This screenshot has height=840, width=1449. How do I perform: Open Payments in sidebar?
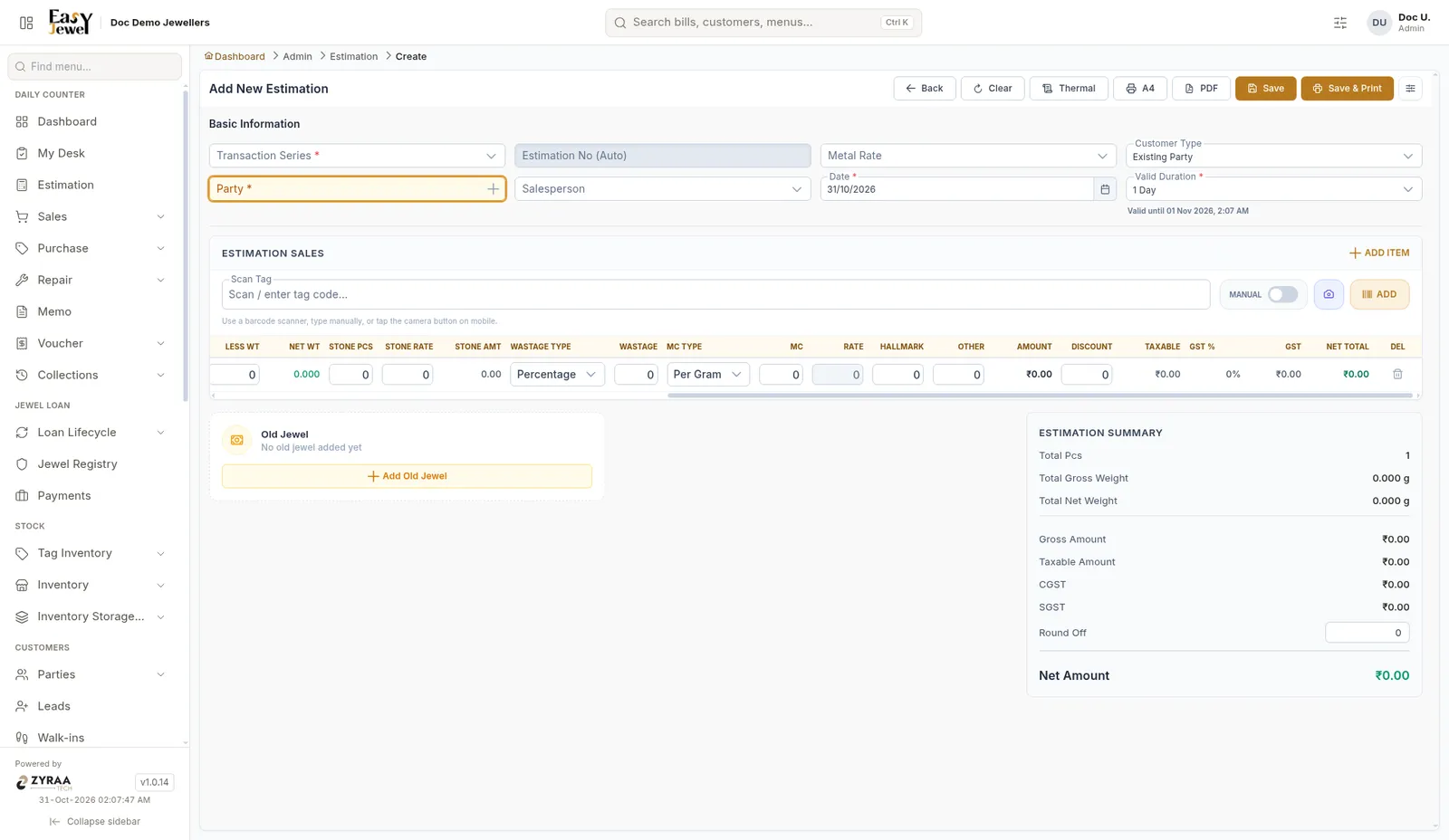point(94,495)
